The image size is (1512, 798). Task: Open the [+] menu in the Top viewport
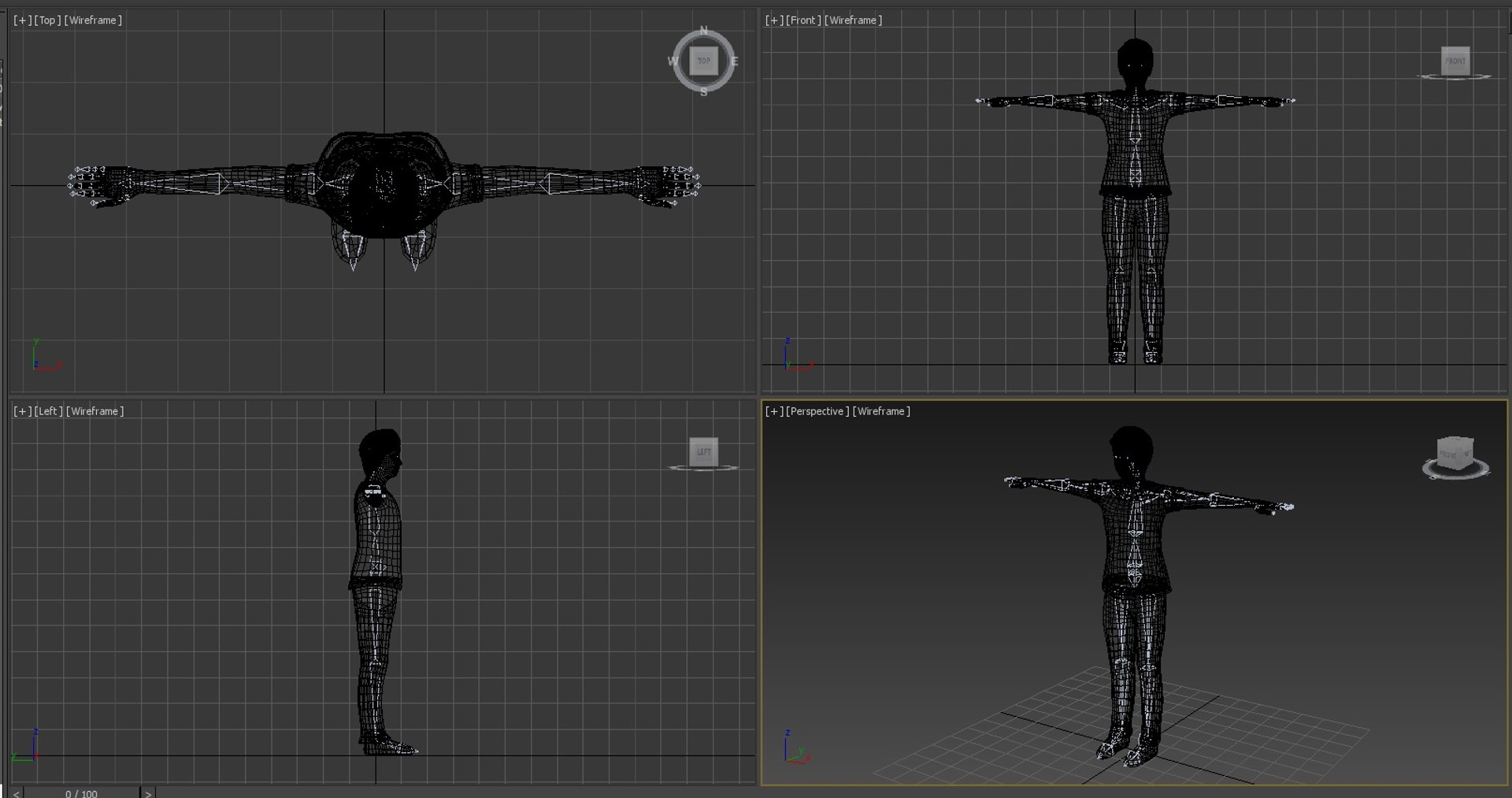(23, 20)
